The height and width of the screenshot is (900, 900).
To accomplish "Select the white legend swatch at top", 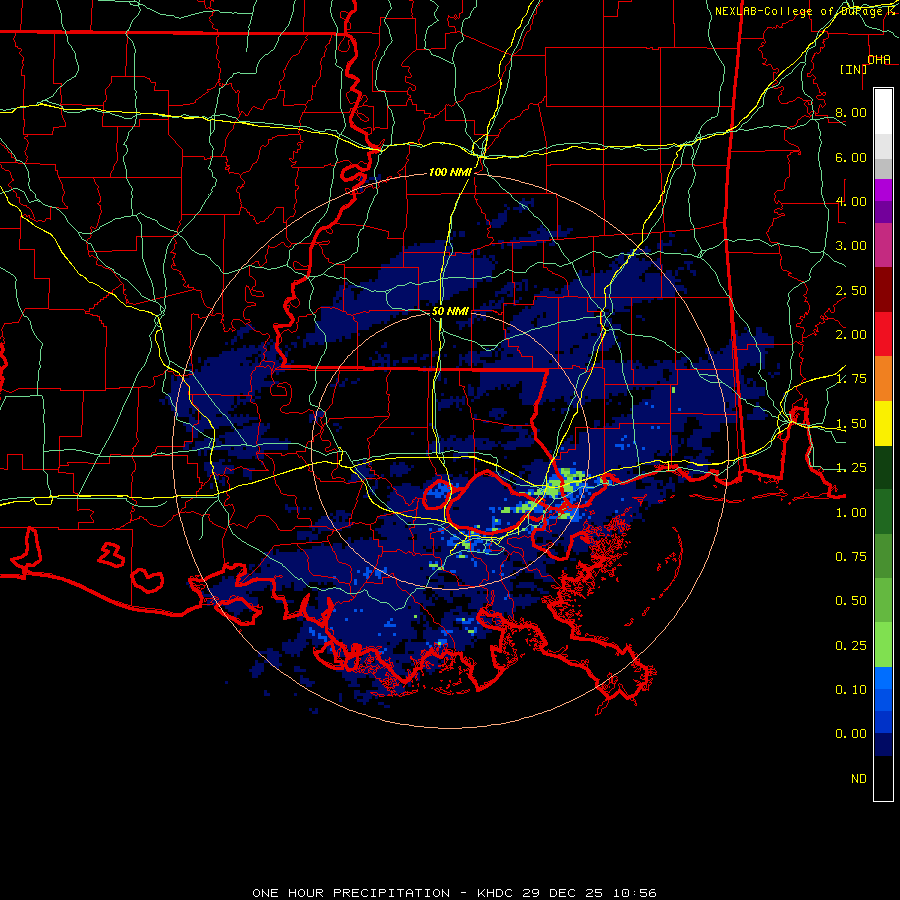I will (883, 111).
